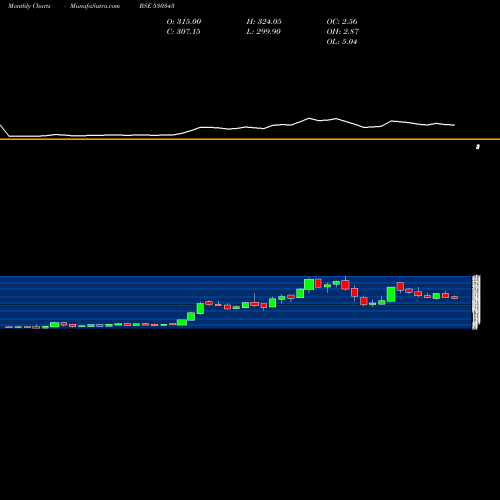Click the tallest green candle at the chart peak
Screen dimensions: 500x500
[309, 284]
